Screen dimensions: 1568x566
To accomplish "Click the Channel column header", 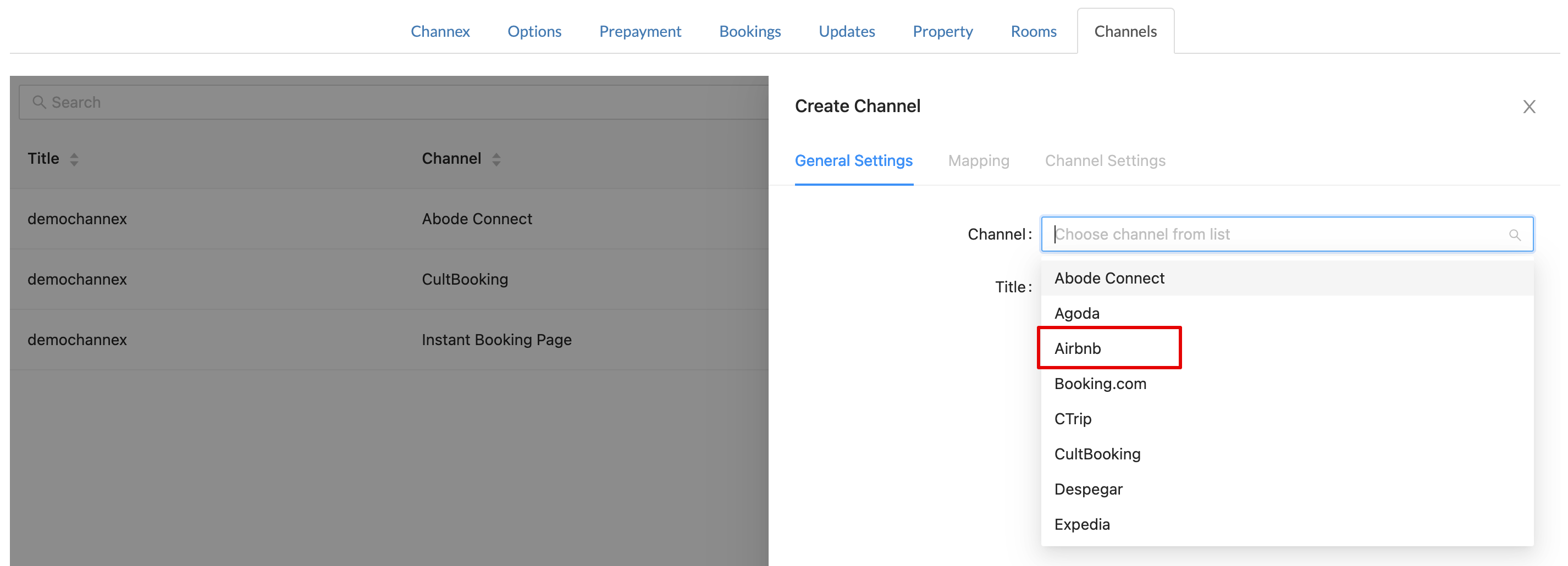I will (x=451, y=159).
